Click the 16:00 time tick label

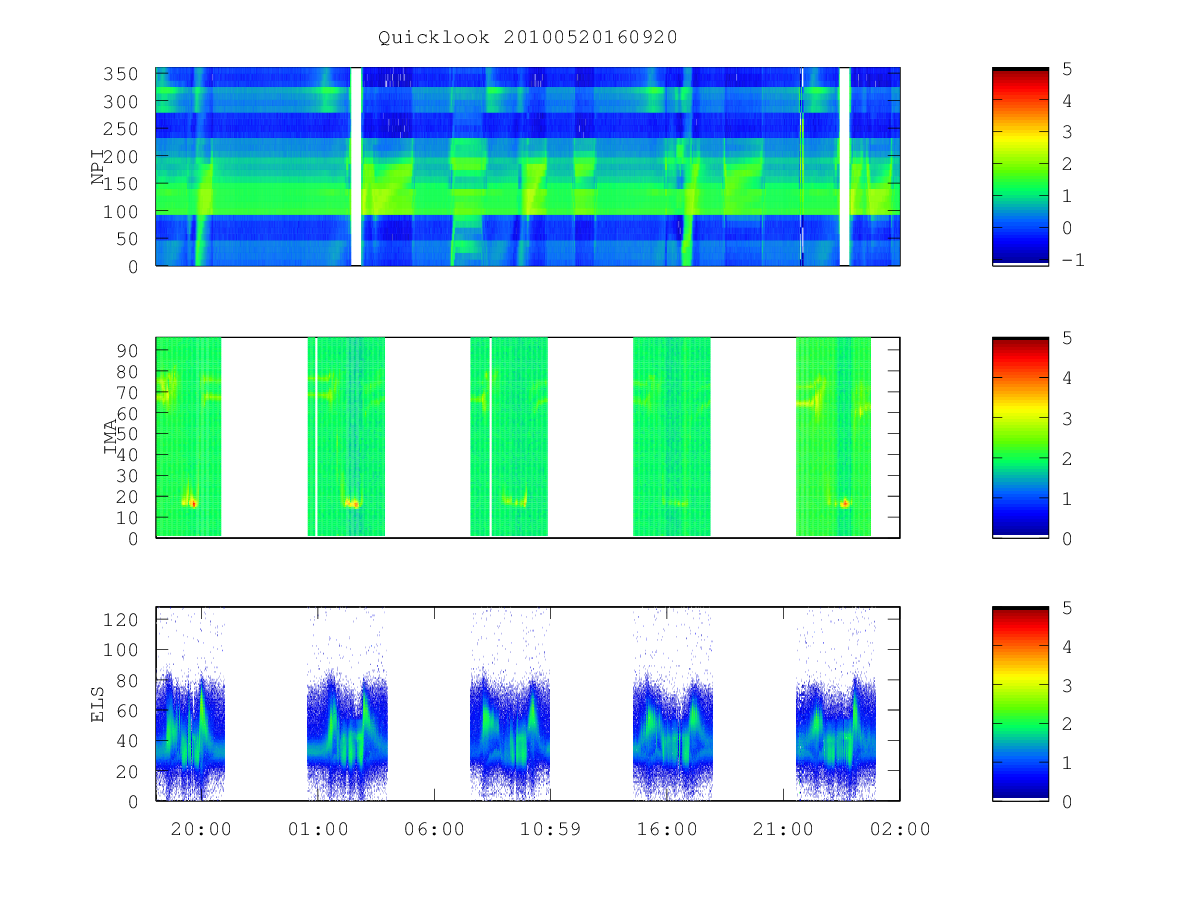point(667,828)
